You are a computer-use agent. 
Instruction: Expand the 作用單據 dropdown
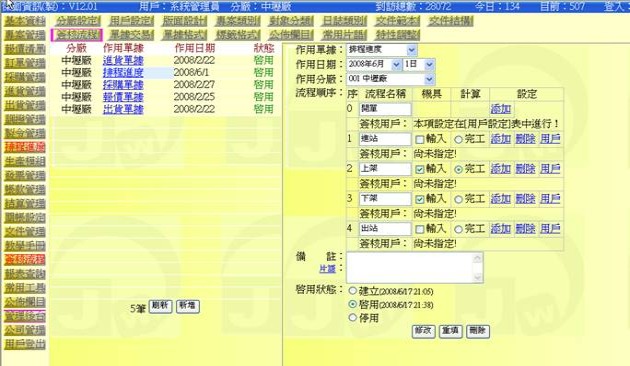(381, 50)
